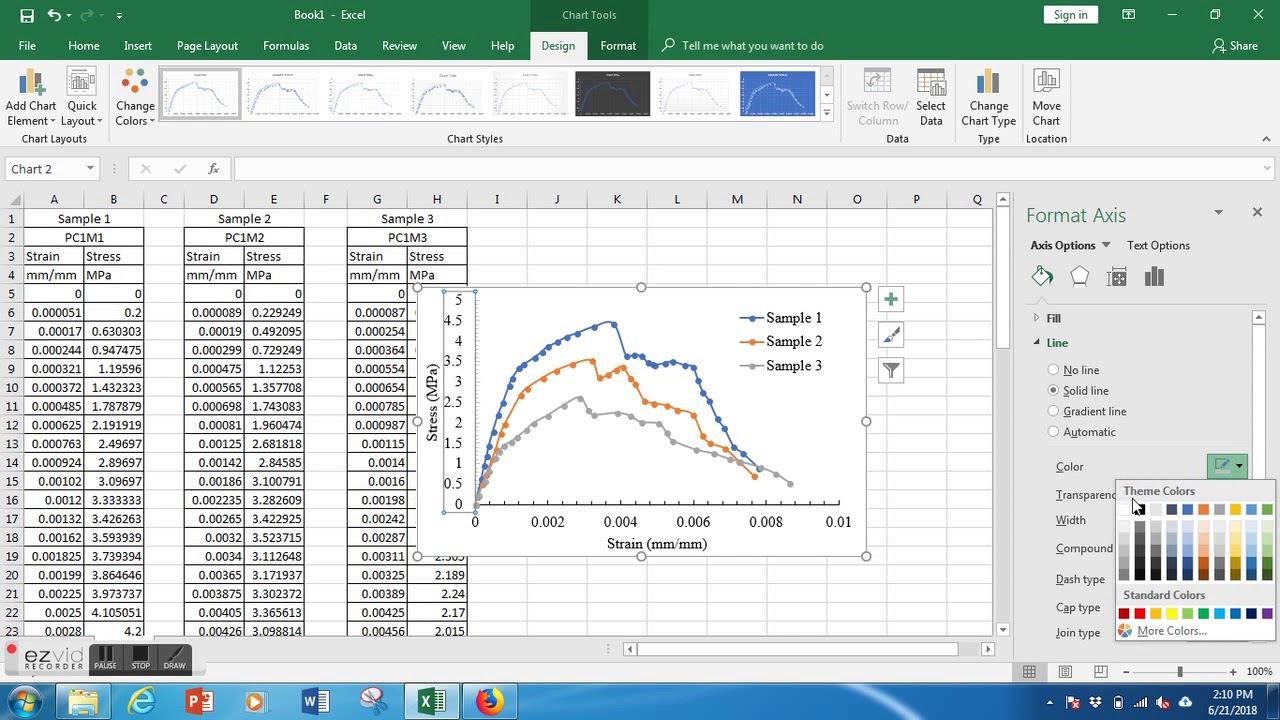Image resolution: width=1280 pixels, height=720 pixels.
Task: Click Ezvid Stop button
Action: pyautogui.click(x=140, y=658)
